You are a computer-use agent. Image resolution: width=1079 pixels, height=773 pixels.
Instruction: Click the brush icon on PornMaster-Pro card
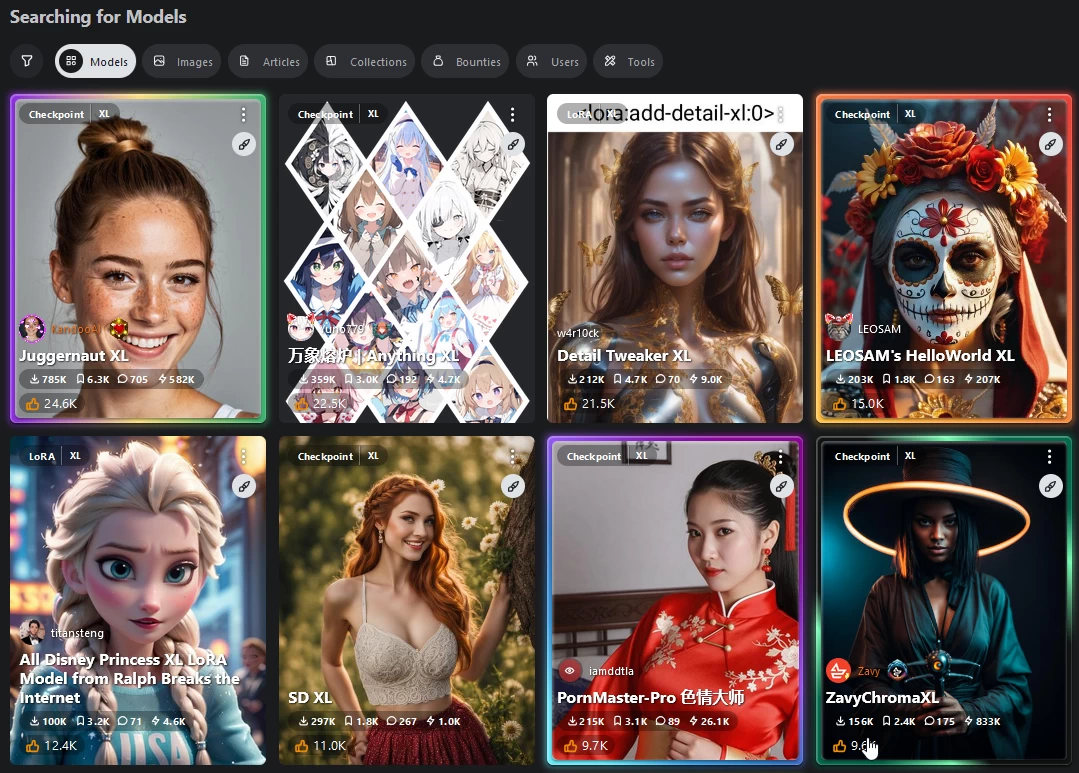click(x=782, y=487)
